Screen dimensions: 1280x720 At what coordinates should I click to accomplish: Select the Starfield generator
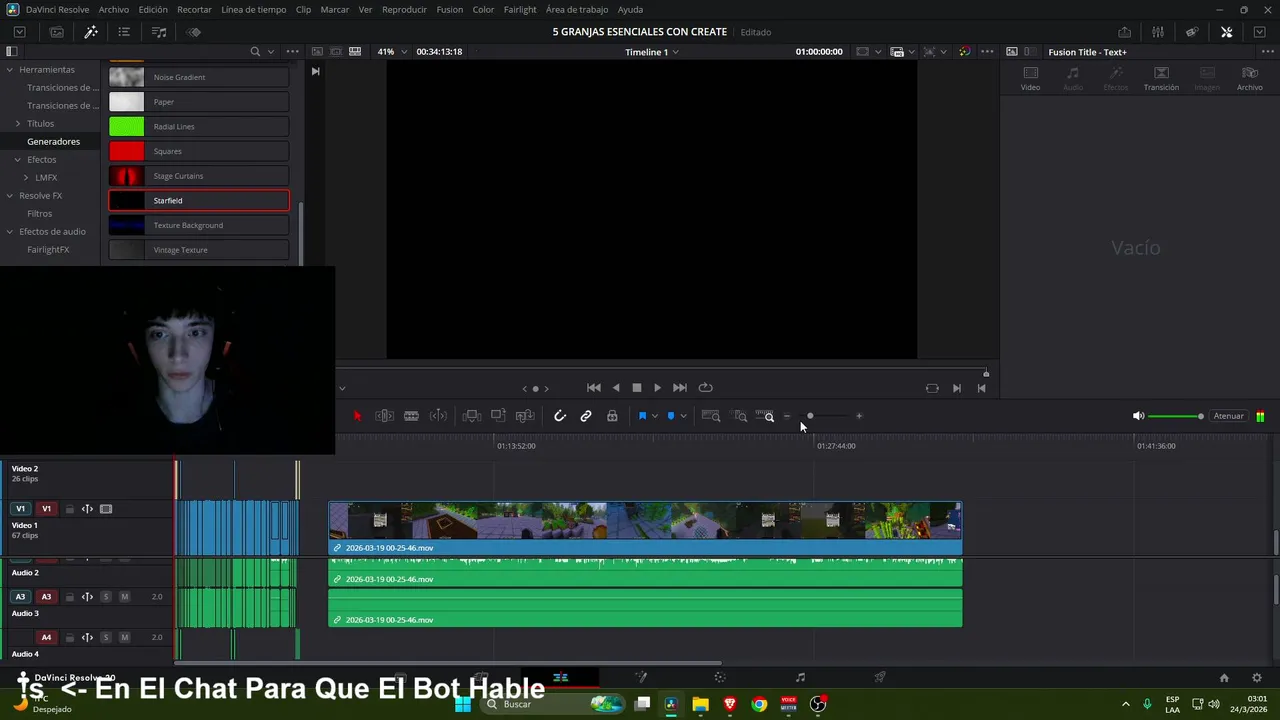click(199, 200)
